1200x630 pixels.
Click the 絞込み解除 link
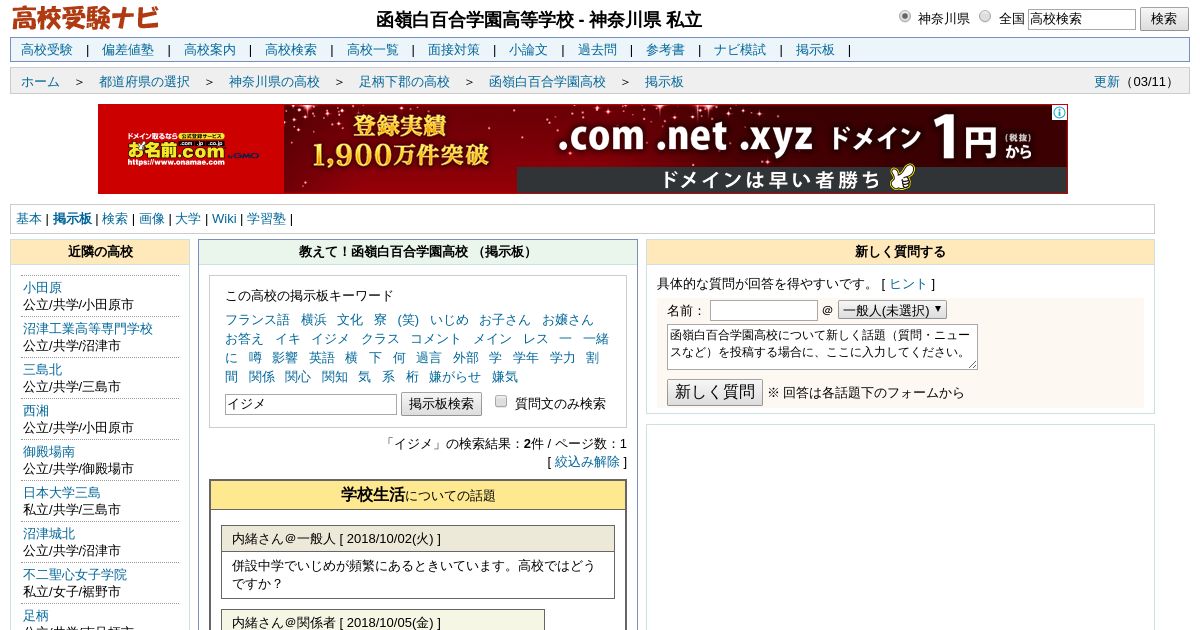click(587, 462)
